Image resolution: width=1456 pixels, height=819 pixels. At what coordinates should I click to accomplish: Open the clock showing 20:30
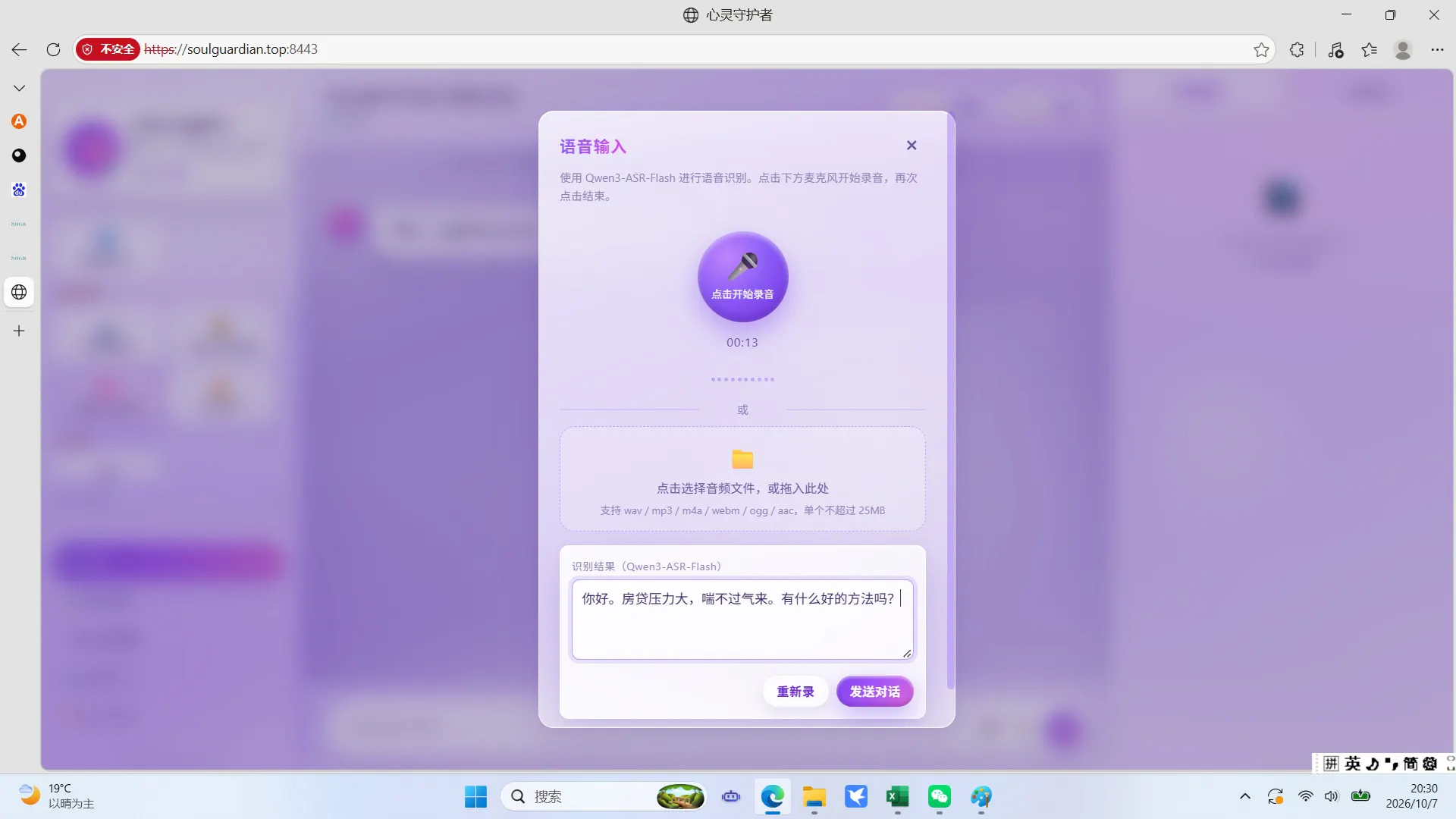point(1411,796)
